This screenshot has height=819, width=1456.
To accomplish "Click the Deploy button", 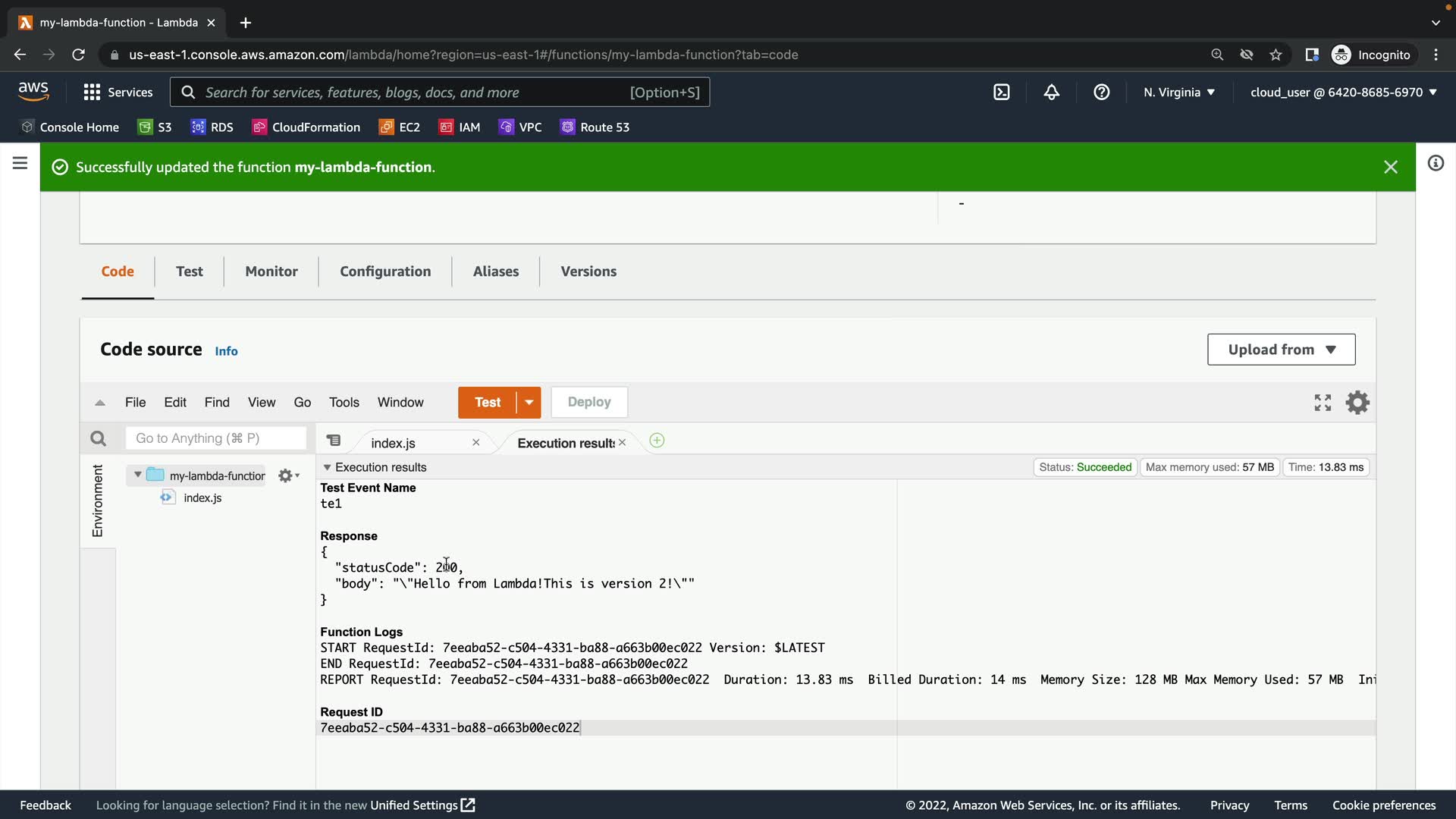I will click(588, 403).
